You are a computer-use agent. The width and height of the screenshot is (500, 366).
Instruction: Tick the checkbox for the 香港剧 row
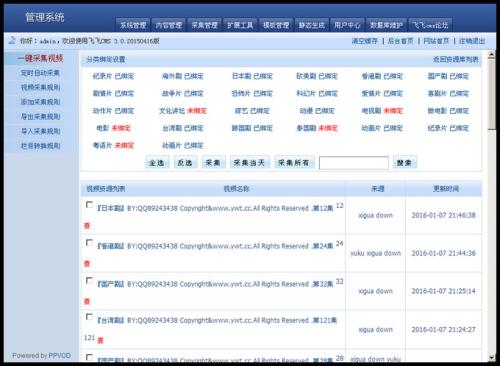pos(89,242)
